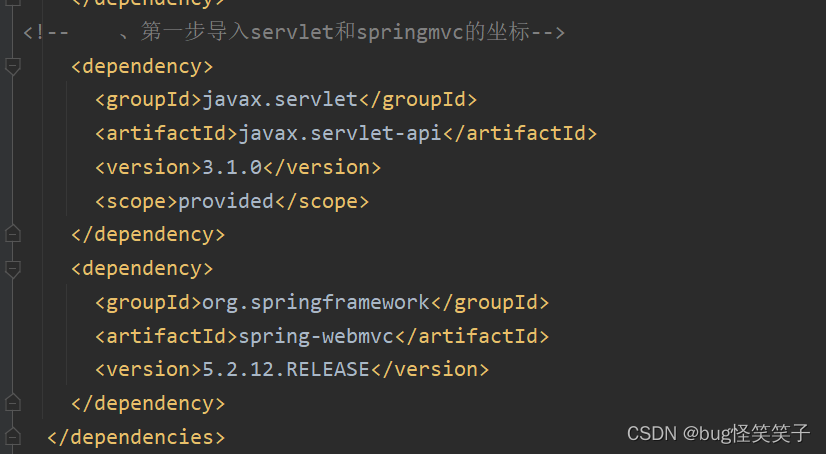The width and height of the screenshot is (826, 454).
Task: Collapse fold marker beside javax.servlet <dependency> opening tag
Action: [13, 66]
